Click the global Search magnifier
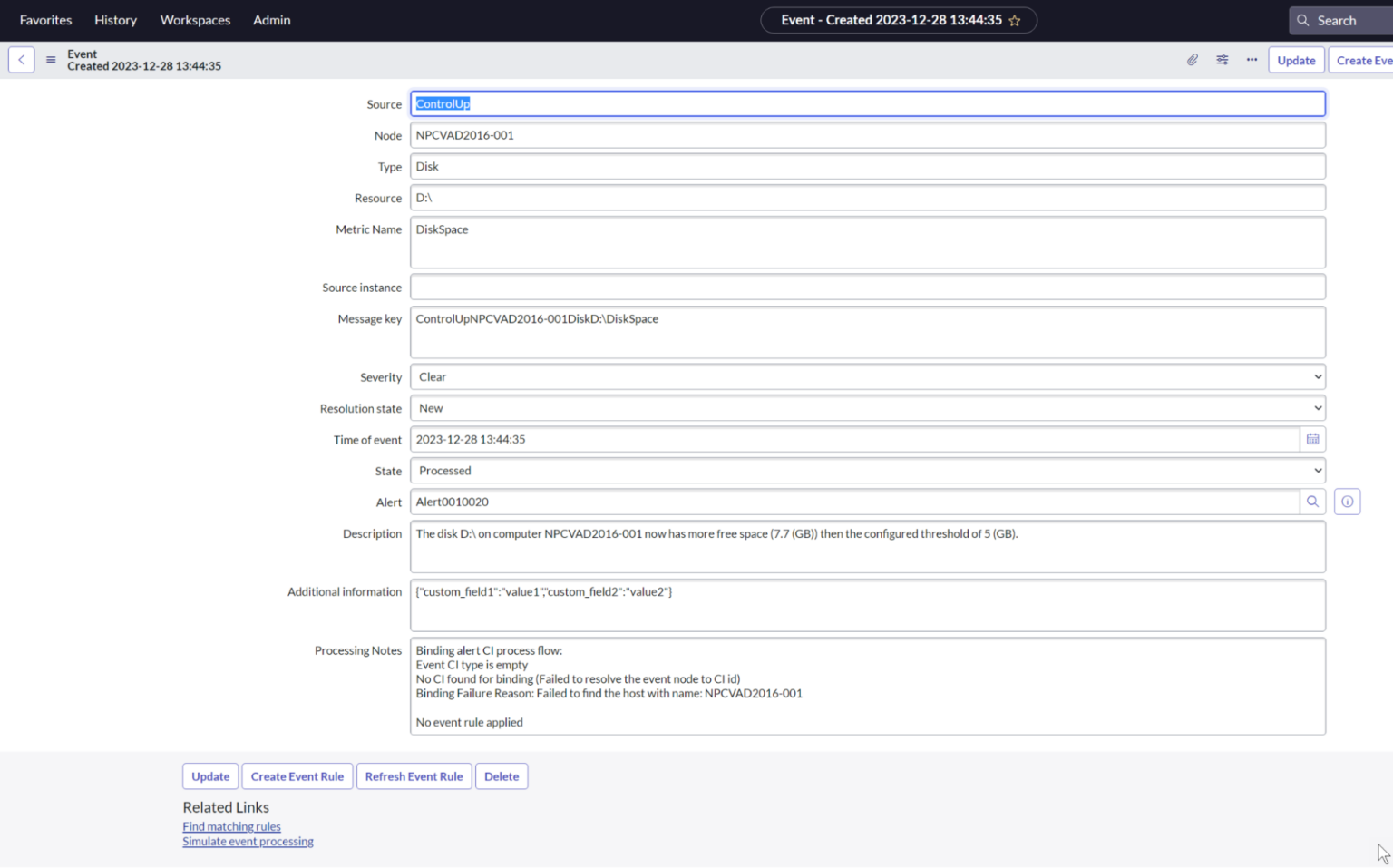The width and height of the screenshot is (1393, 868). [1303, 20]
